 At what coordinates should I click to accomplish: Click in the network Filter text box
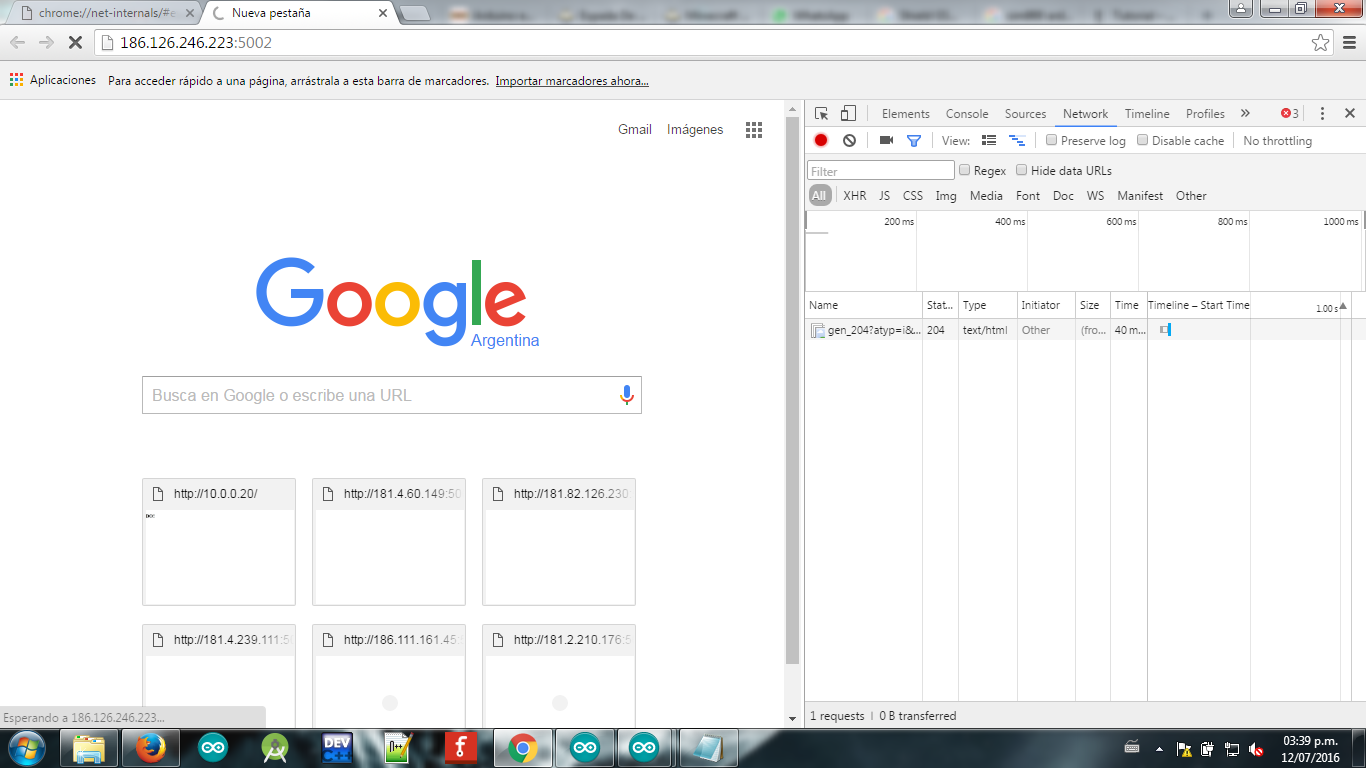click(881, 171)
